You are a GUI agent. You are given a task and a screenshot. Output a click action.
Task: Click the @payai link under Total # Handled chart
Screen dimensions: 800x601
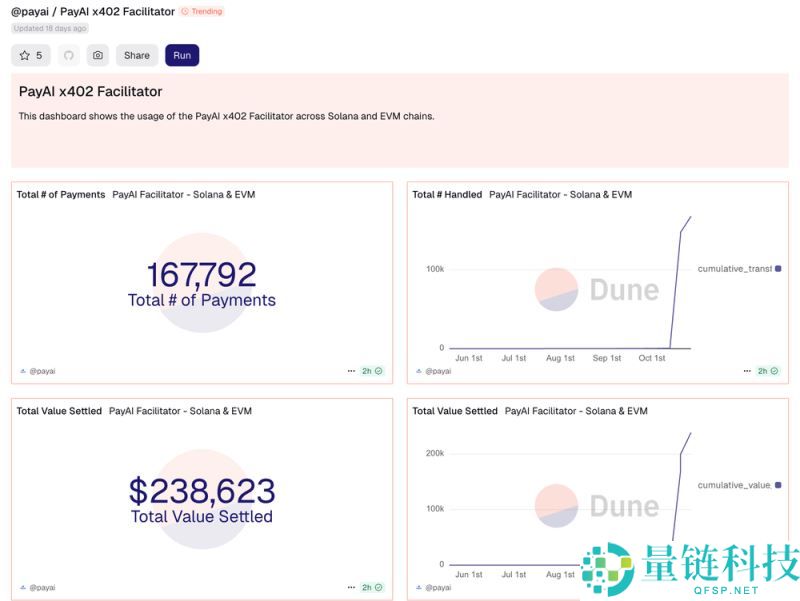(x=438, y=371)
